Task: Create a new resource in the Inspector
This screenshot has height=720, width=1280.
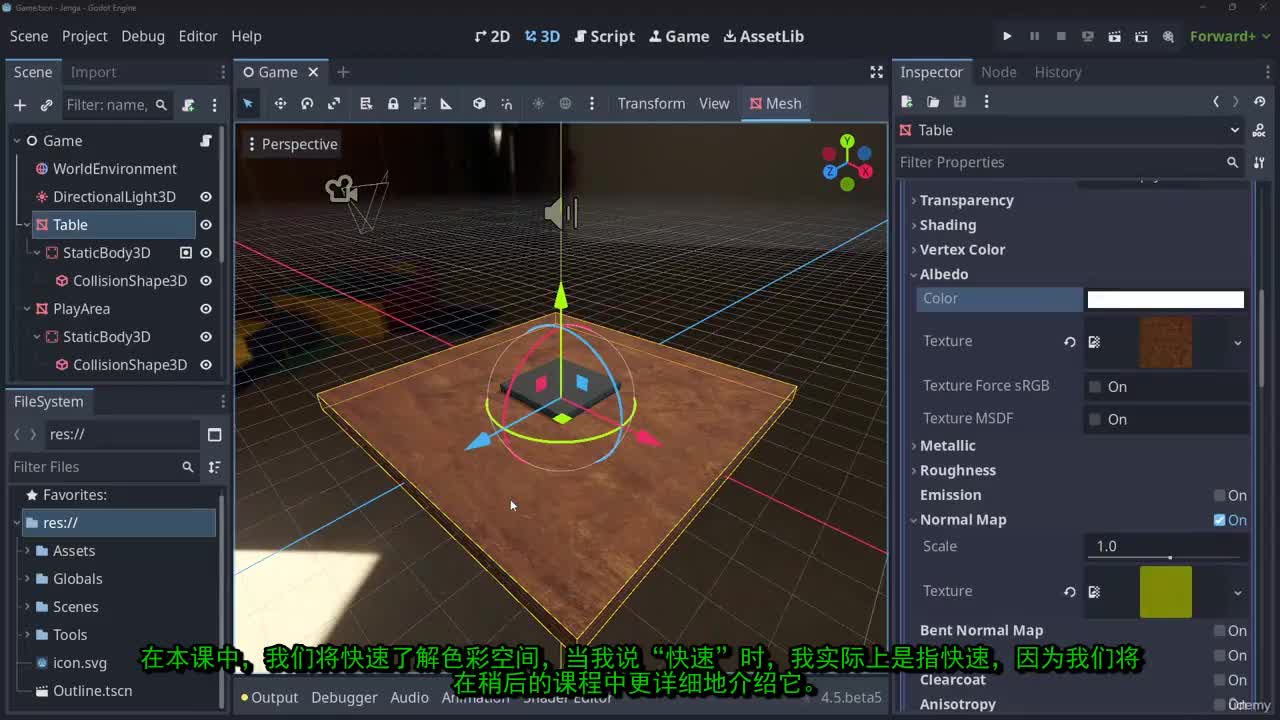Action: 906,102
